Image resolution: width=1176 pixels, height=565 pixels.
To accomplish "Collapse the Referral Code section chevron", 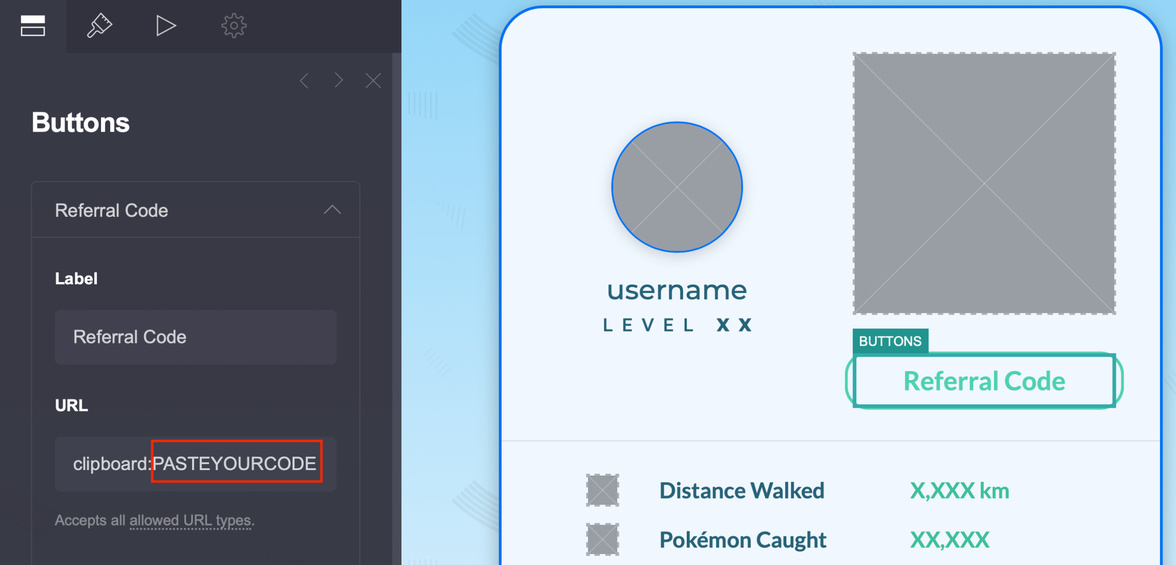I will tap(332, 210).
